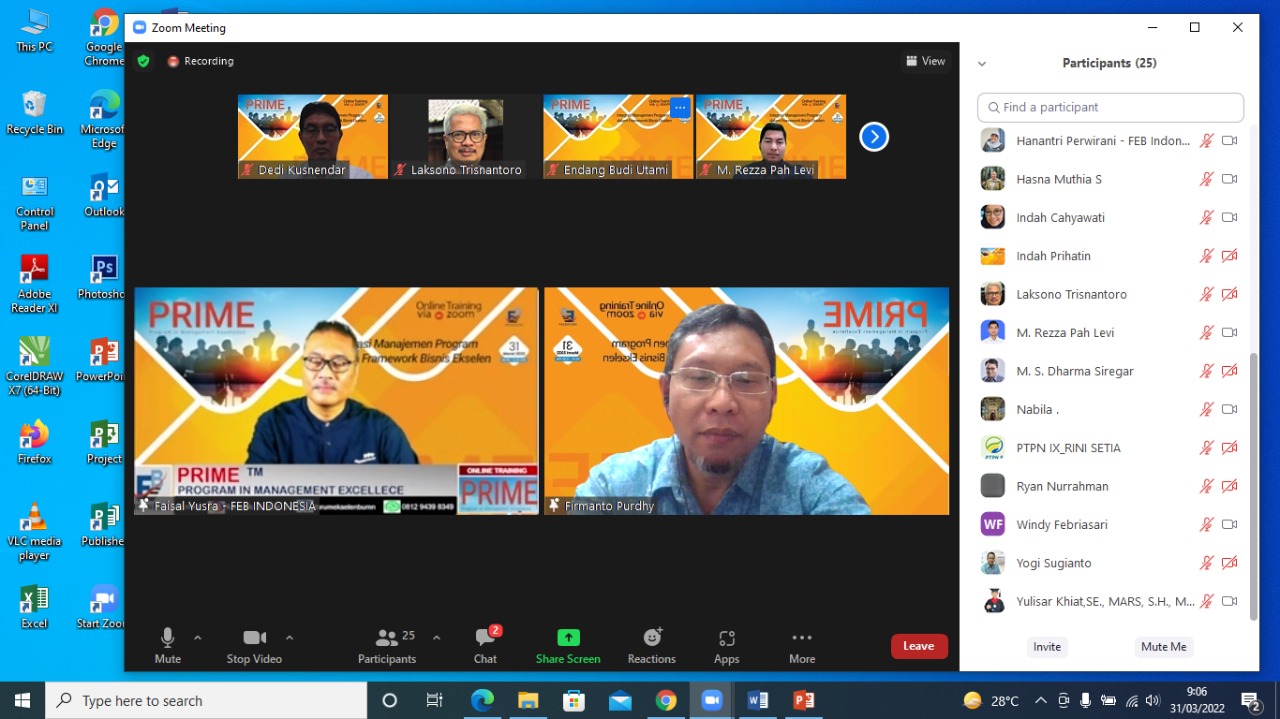The height and width of the screenshot is (719, 1280).
Task: Open Firefox desktop icon
Action: [x=34, y=441]
